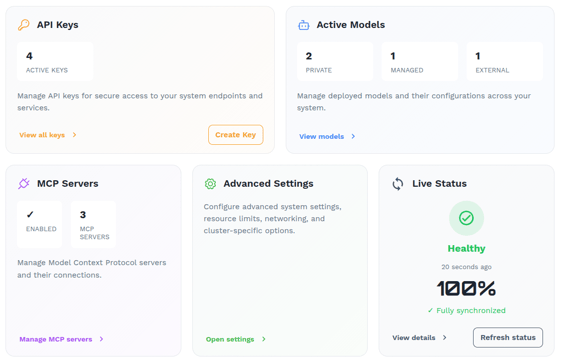Click the chevron next to View models
Viewport: 562px width, 363px height.
tap(353, 136)
